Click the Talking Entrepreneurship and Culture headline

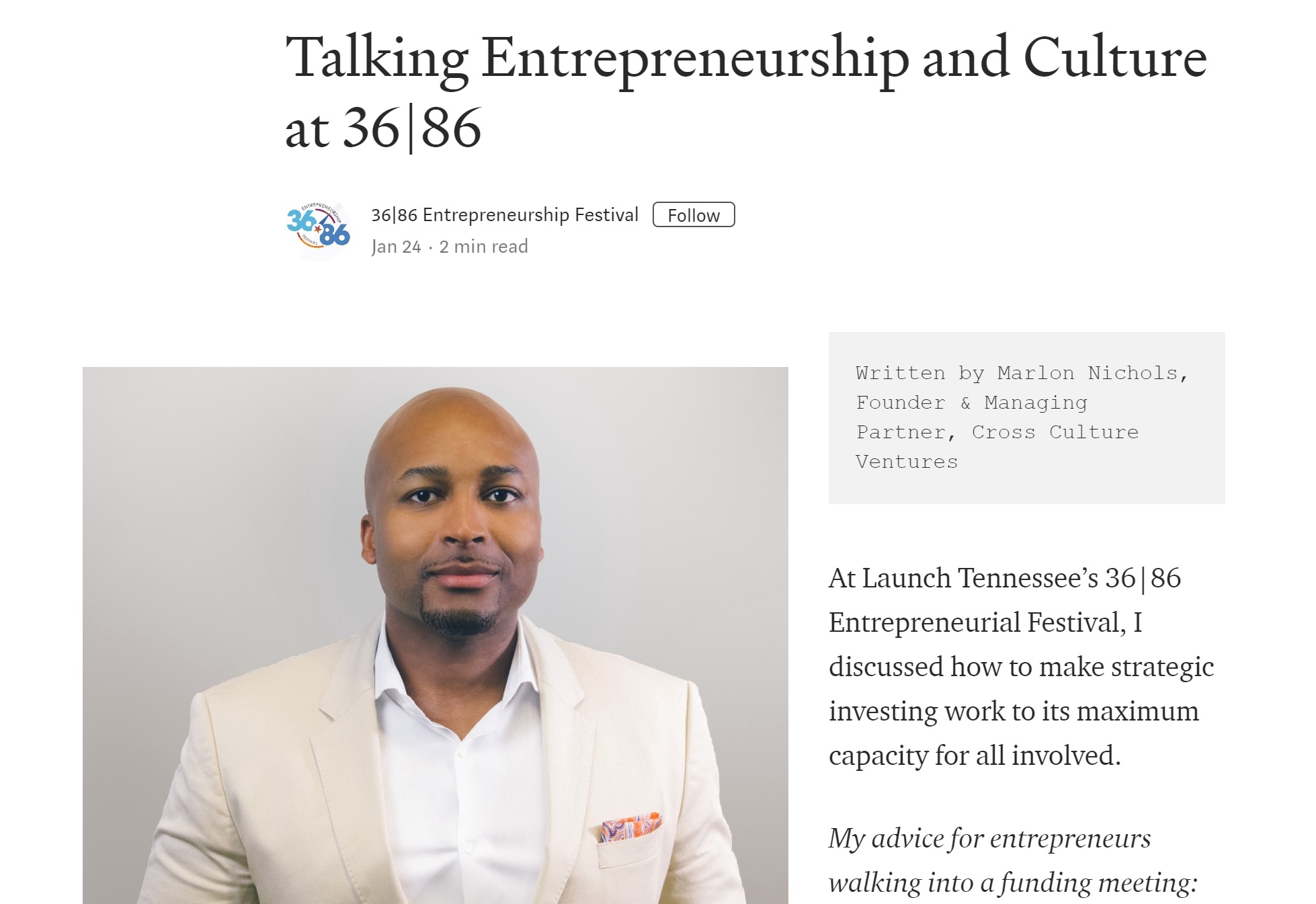pos(746,59)
